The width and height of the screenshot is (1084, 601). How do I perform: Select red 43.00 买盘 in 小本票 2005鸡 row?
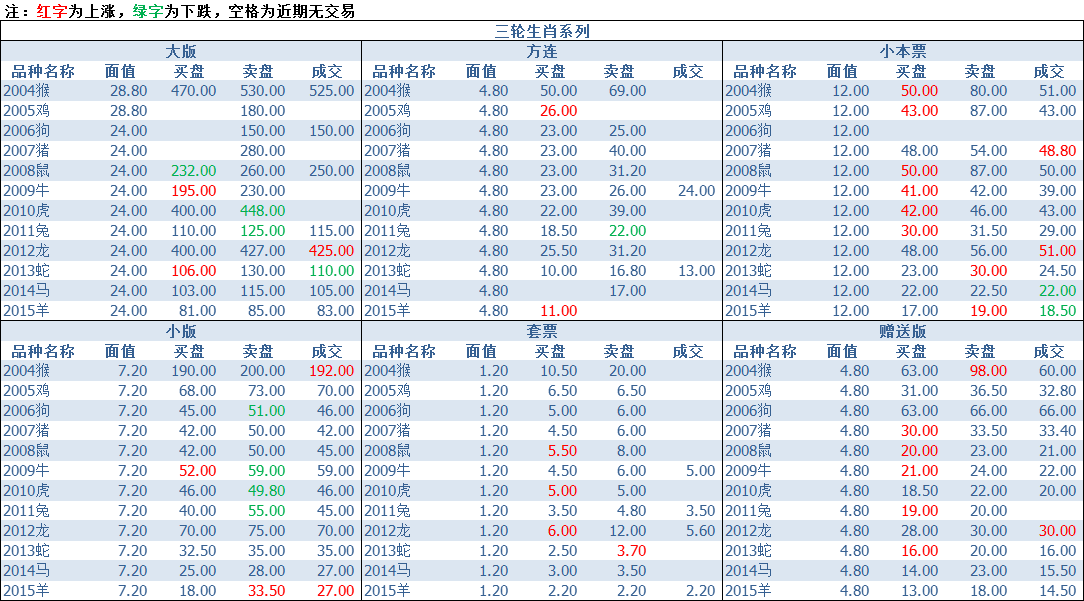919,111
